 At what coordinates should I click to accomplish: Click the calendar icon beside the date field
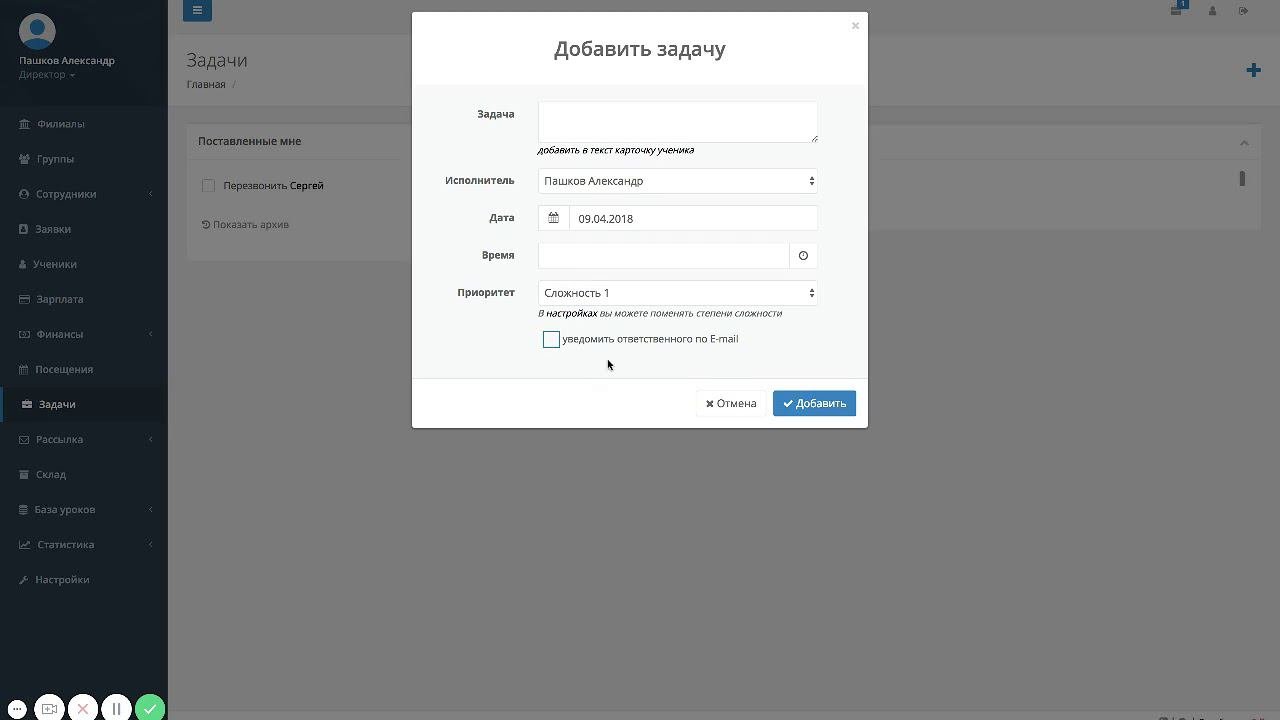pyautogui.click(x=553, y=218)
